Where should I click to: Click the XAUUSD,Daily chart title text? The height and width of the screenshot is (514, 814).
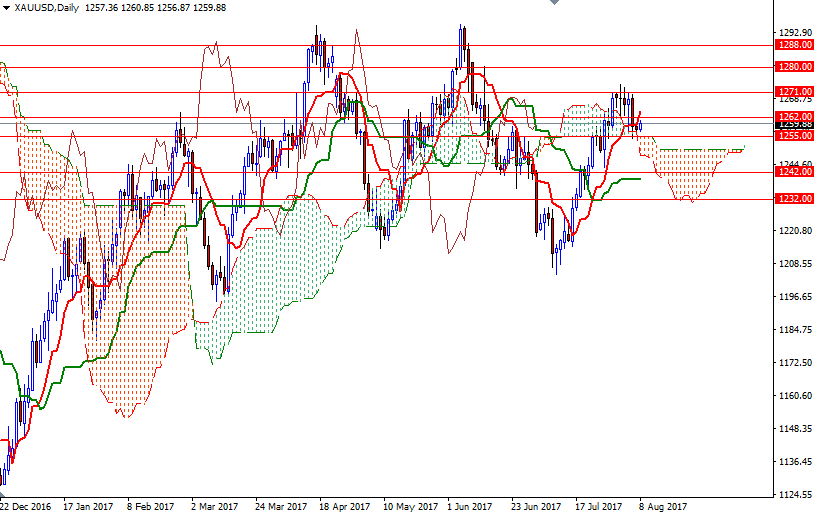coord(47,8)
